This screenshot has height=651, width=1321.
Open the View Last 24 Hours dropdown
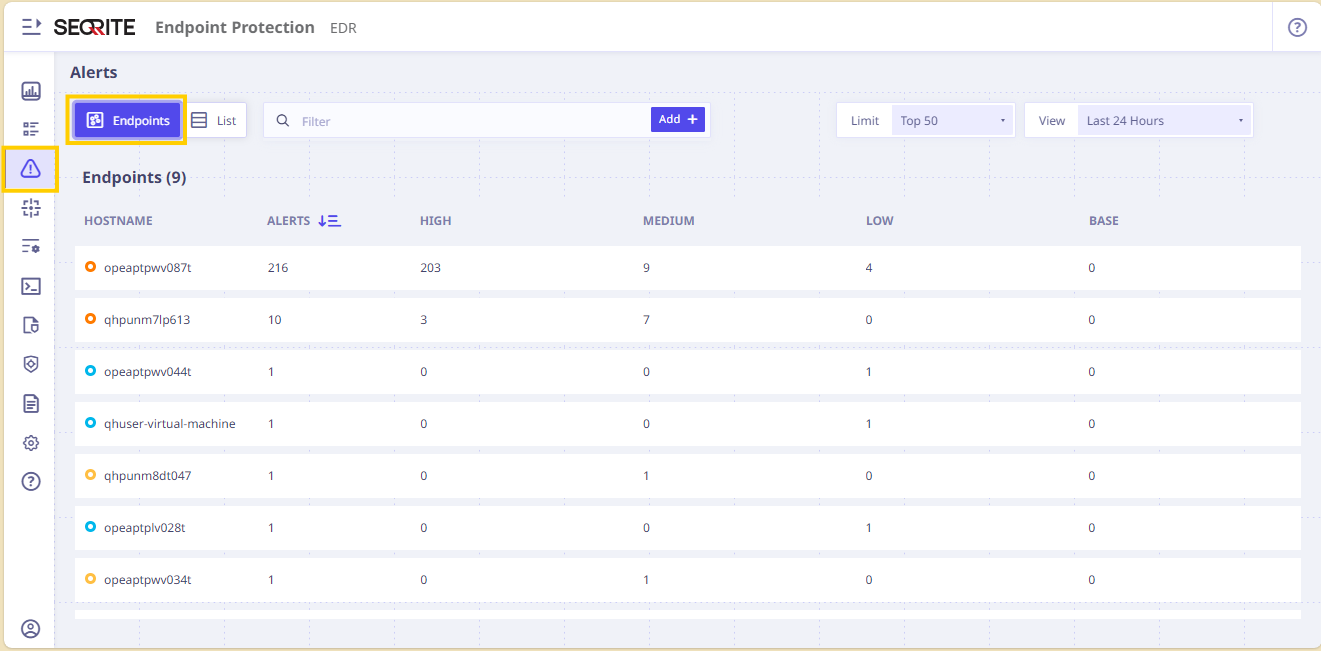(1165, 121)
